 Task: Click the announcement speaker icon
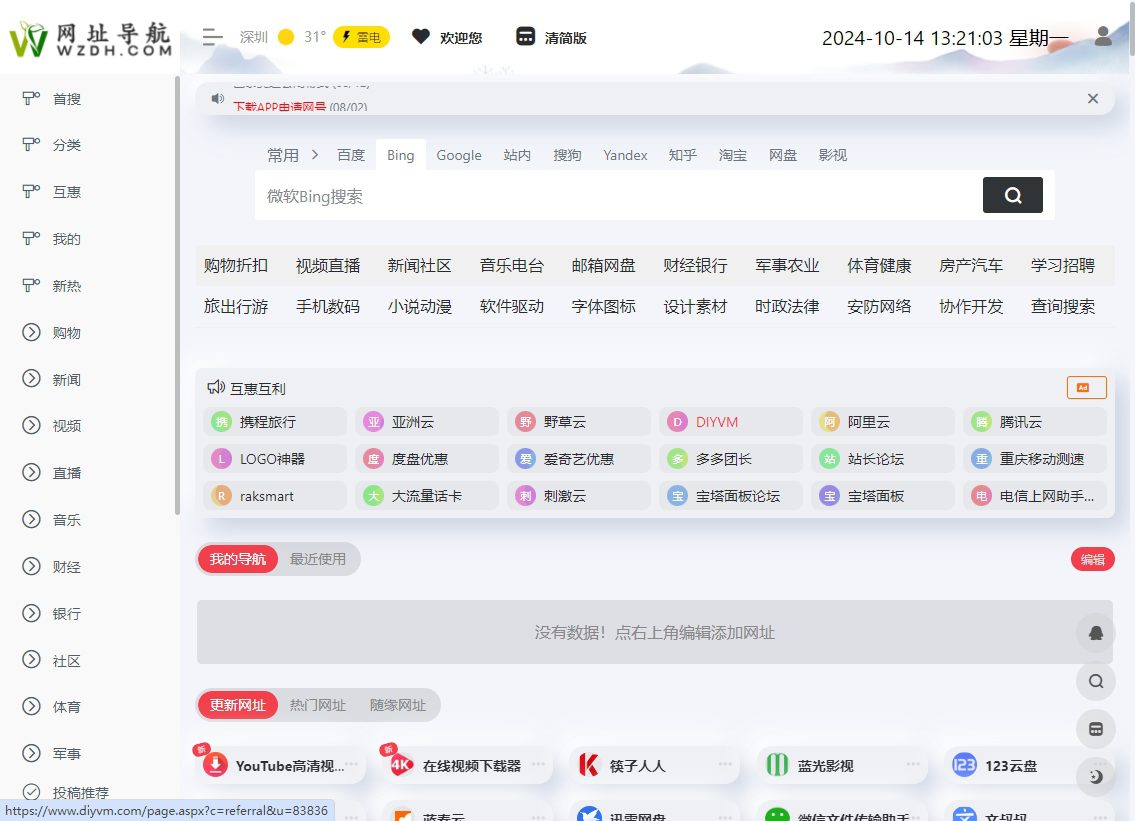pos(217,98)
